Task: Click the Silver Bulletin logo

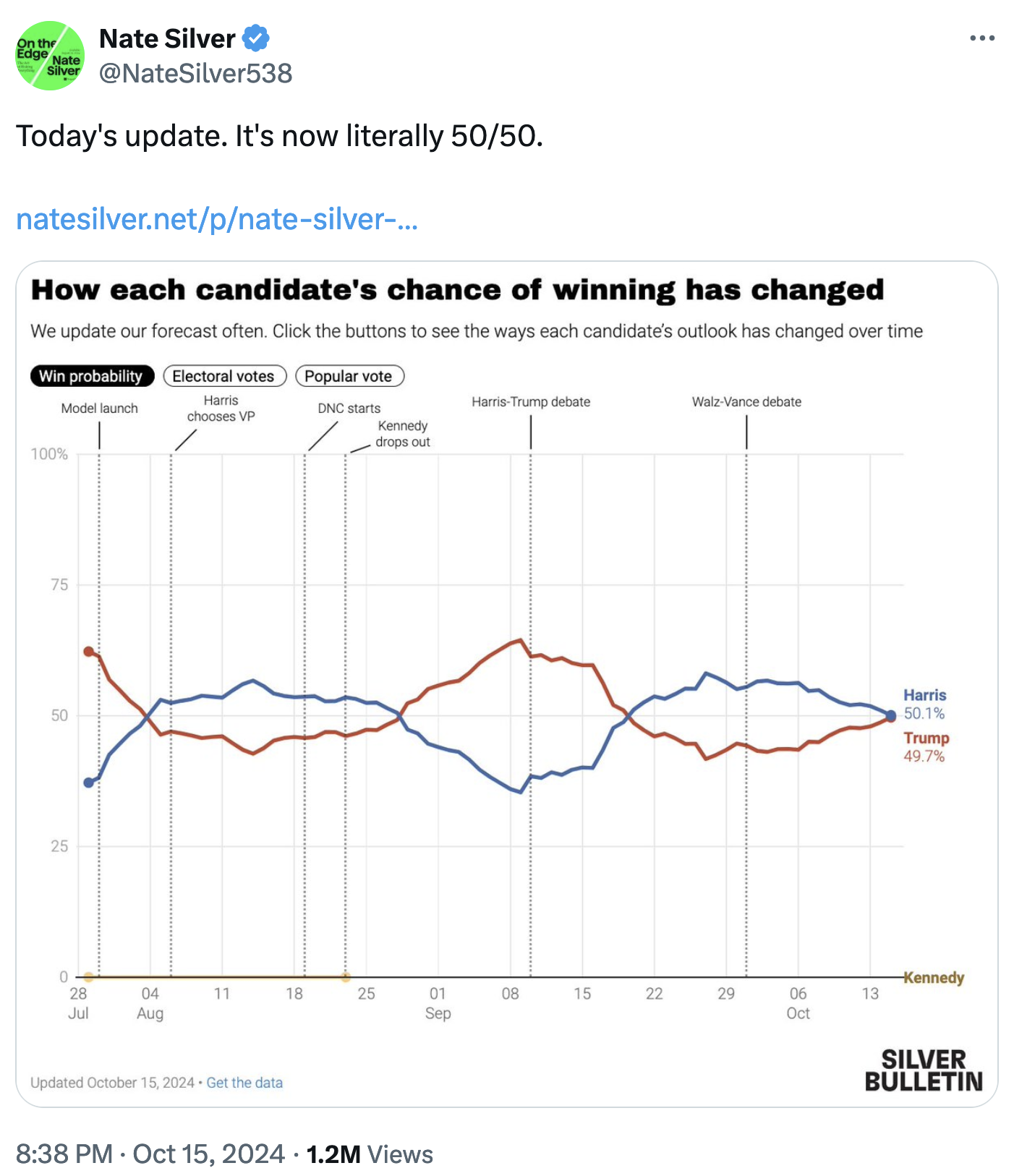Action: point(923,1073)
